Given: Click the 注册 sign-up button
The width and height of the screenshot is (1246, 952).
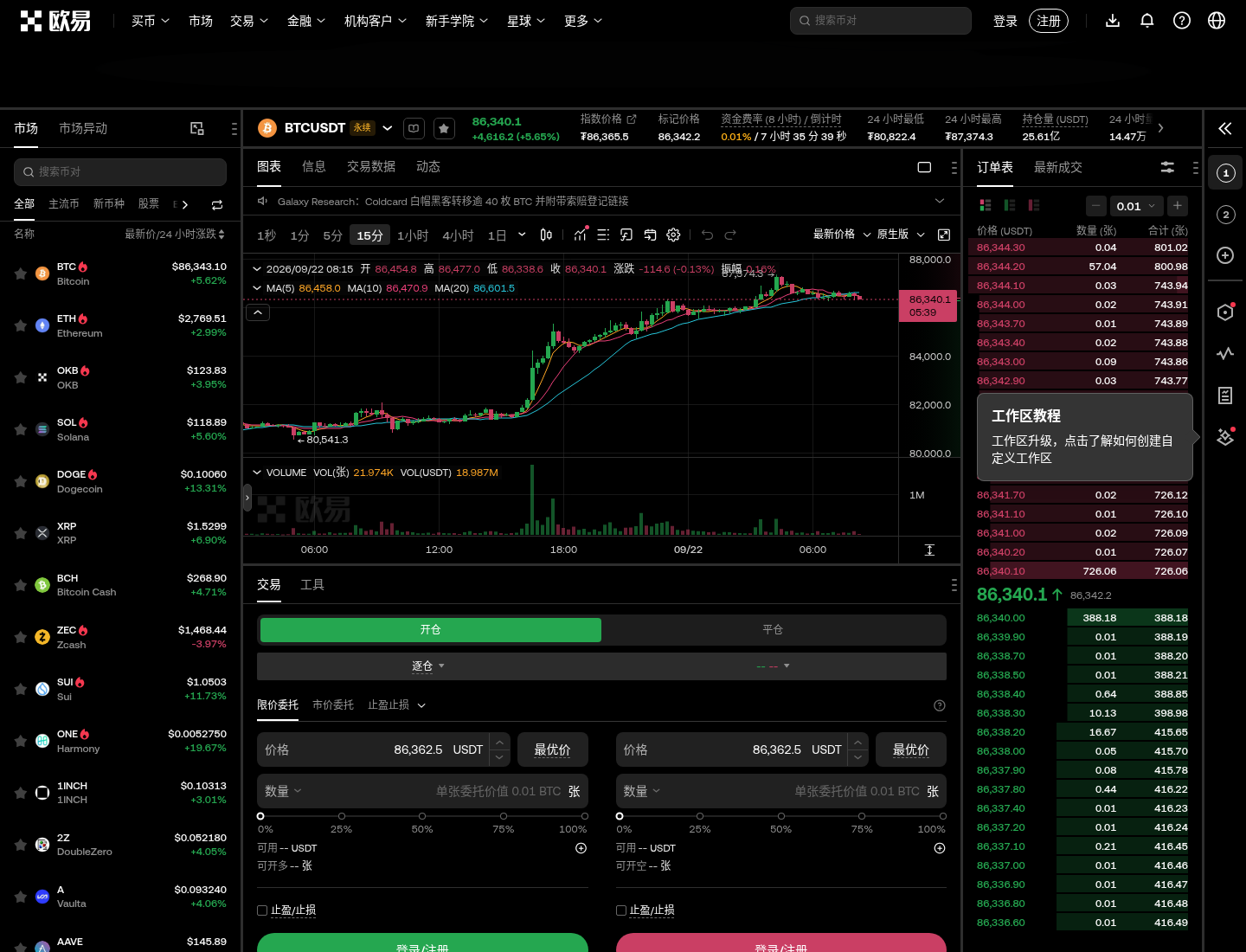Looking at the screenshot, I should click(1049, 21).
